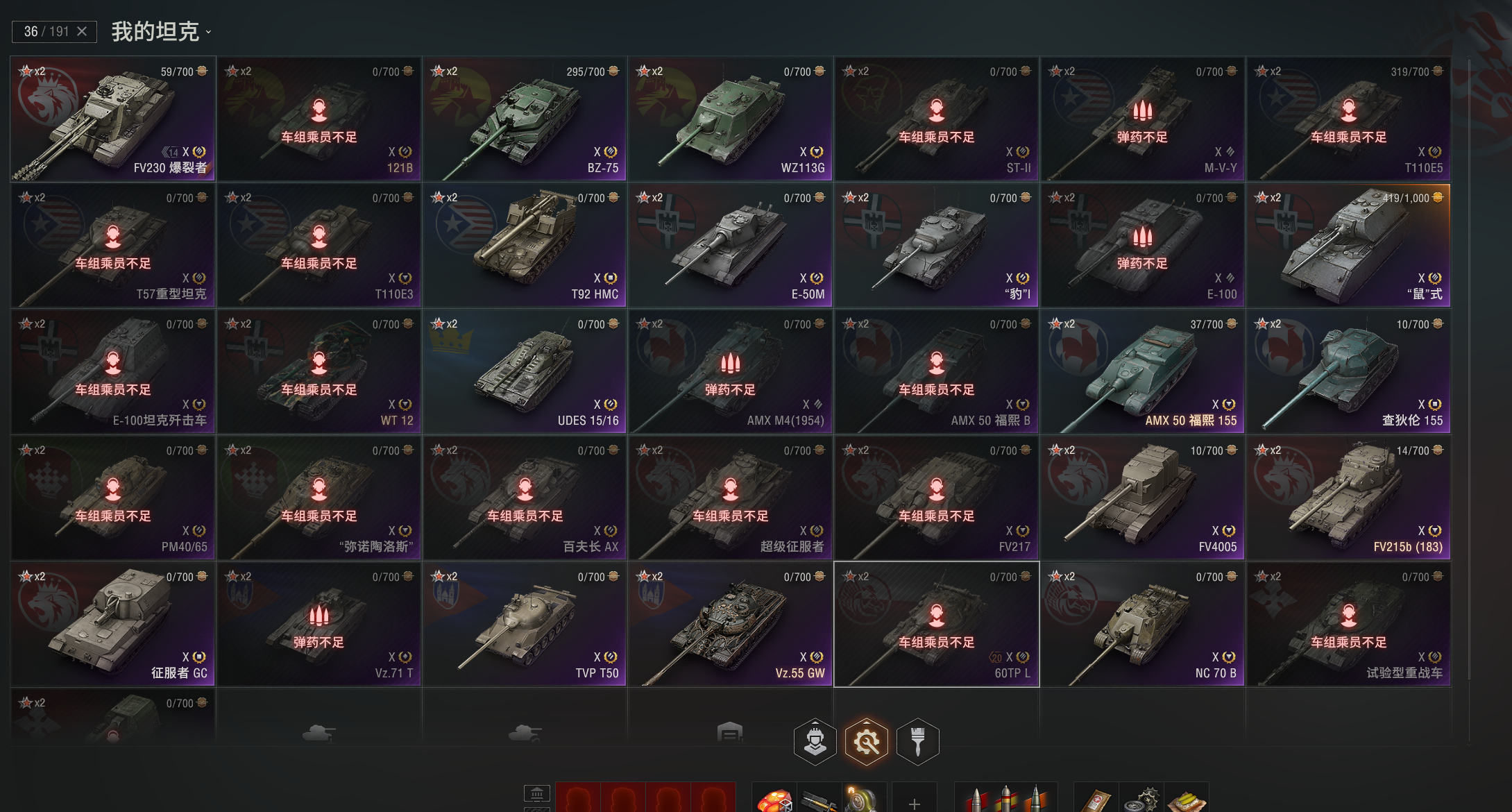Screen dimensions: 1512x812
Task: Expand the 我的坦克 dropdown arrow
Action: pyautogui.click(x=208, y=32)
